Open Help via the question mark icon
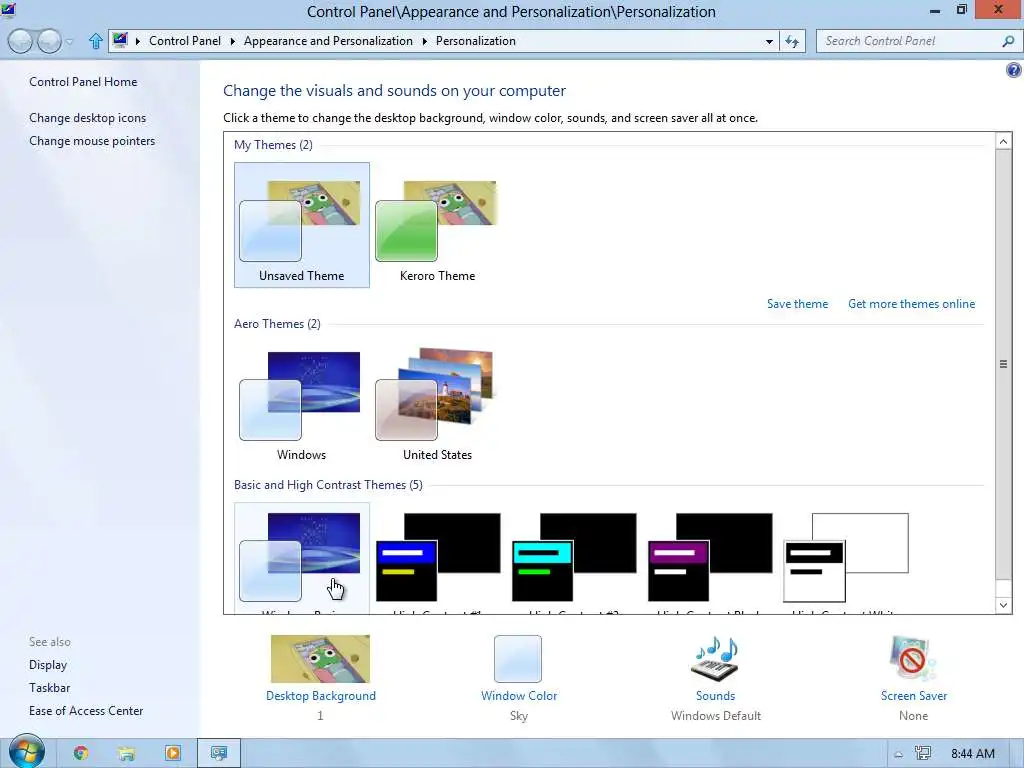Image resolution: width=1024 pixels, height=768 pixels. pyautogui.click(x=1014, y=70)
